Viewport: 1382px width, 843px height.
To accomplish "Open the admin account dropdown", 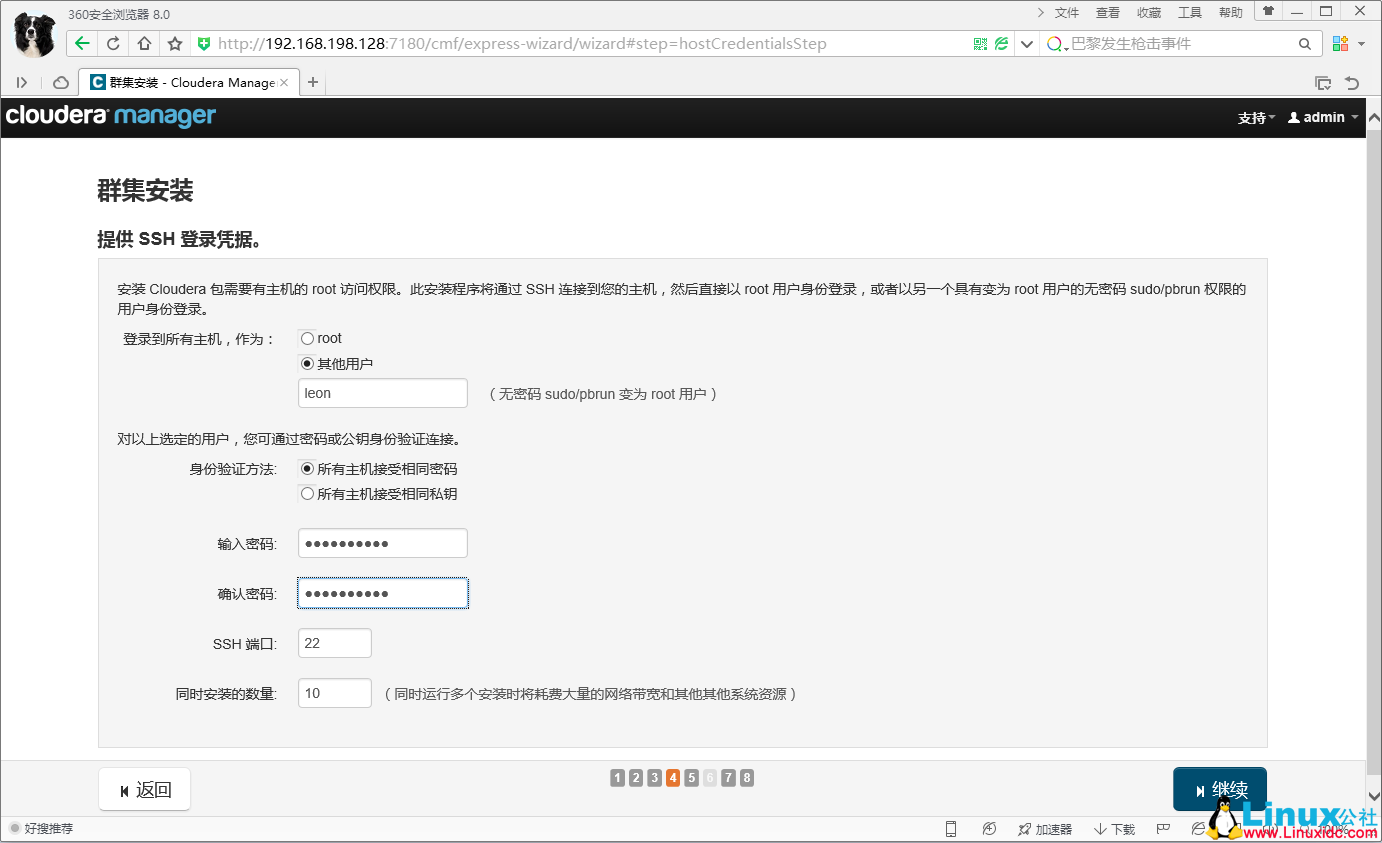I will [x=1322, y=117].
